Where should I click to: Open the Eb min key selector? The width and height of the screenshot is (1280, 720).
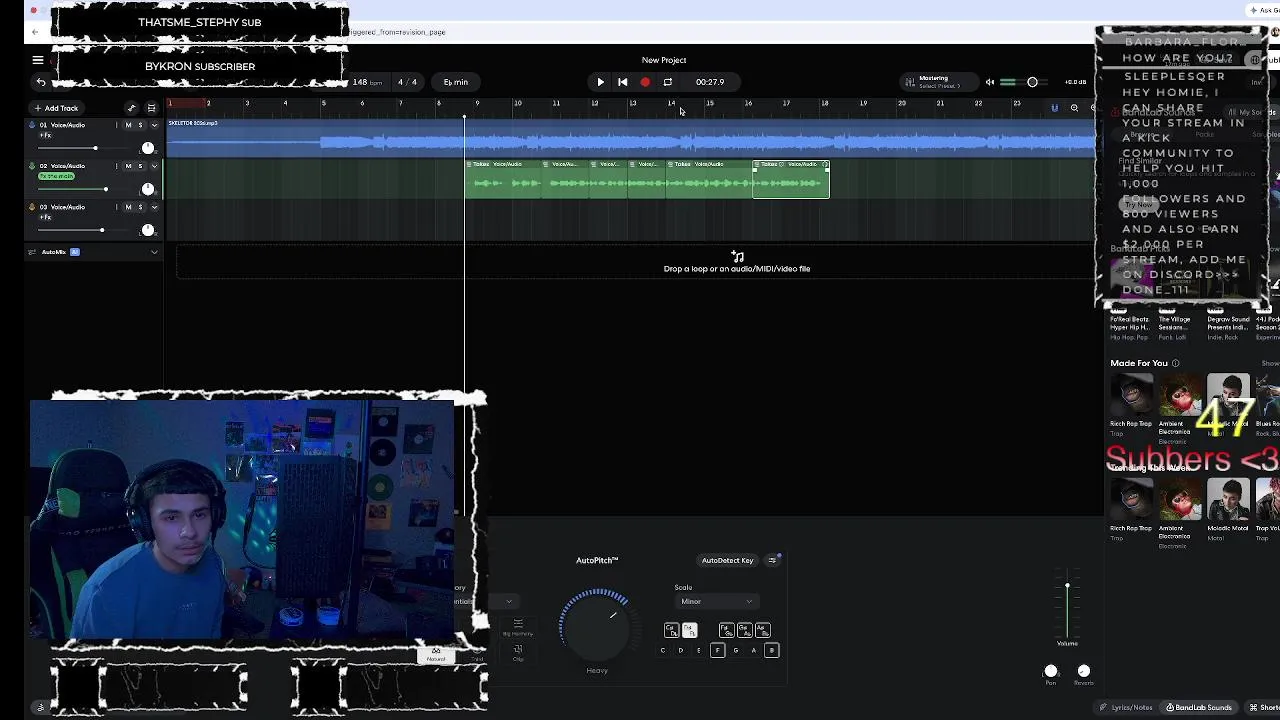click(x=456, y=82)
